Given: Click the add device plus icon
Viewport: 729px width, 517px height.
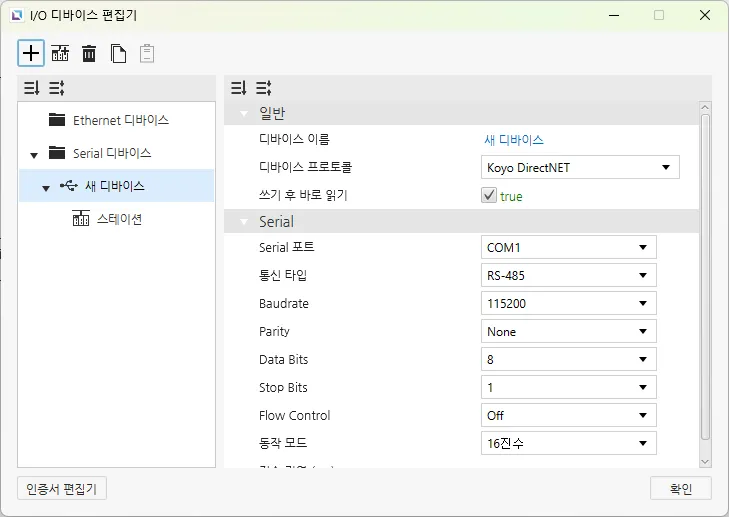Looking at the screenshot, I should pos(31,53).
